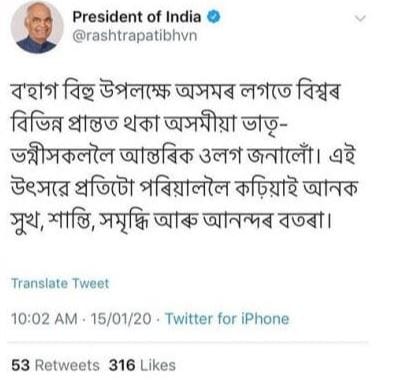Click the 10:02 AM timestamp
Image resolution: width=414 pixels, height=387 pixels.
(x=44, y=319)
